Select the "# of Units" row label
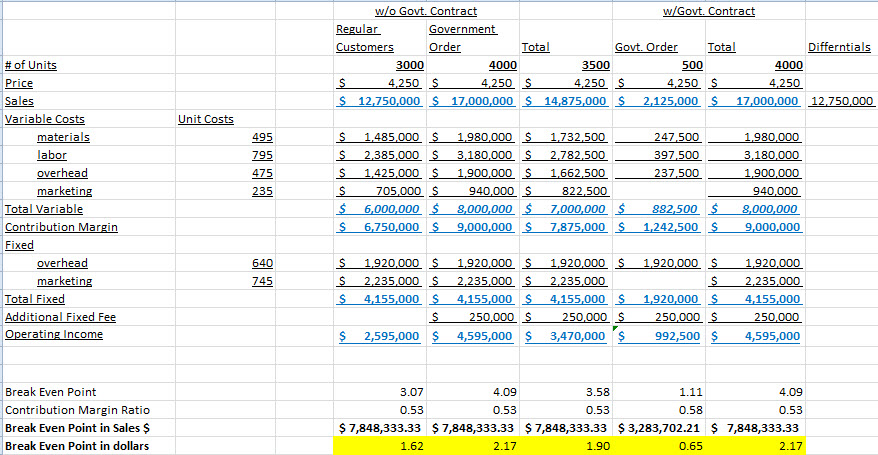 [x=31, y=66]
